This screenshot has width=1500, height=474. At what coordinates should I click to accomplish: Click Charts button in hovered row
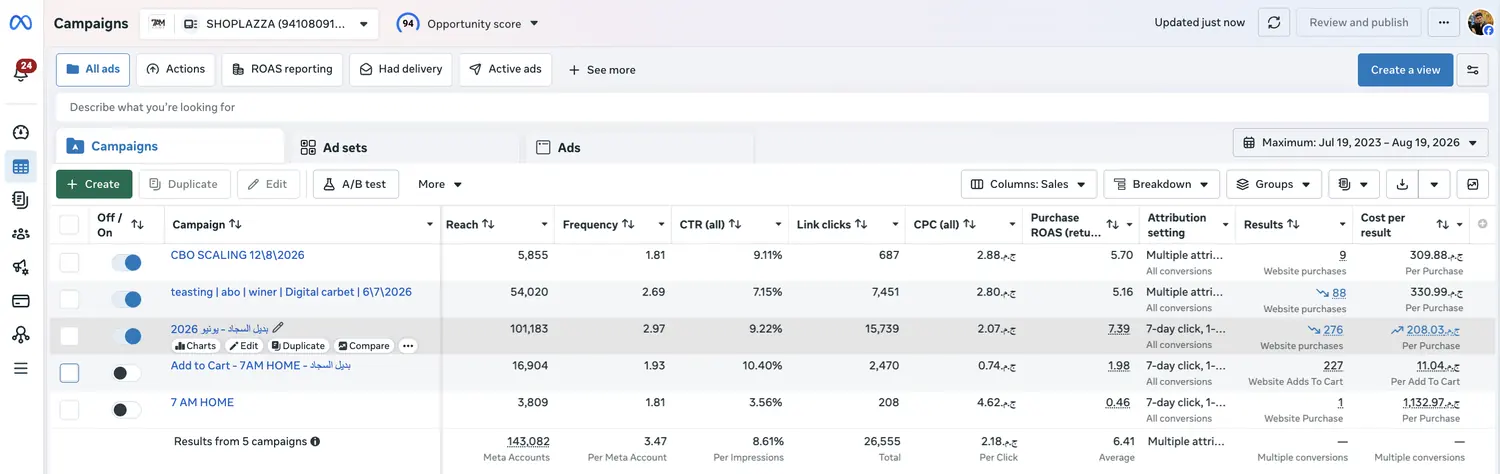[195, 346]
